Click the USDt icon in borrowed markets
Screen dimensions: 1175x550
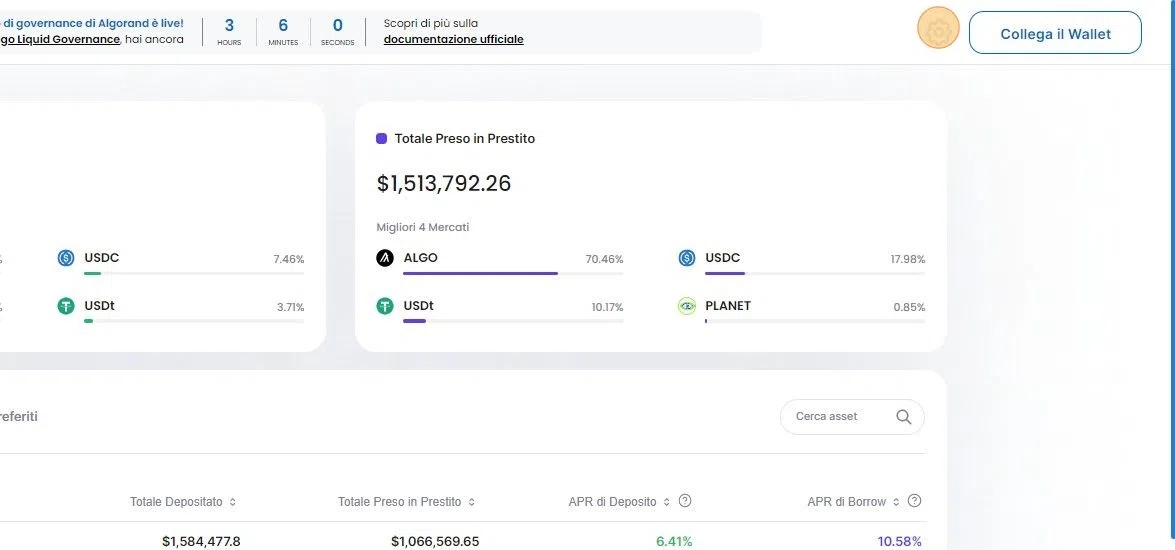point(385,306)
